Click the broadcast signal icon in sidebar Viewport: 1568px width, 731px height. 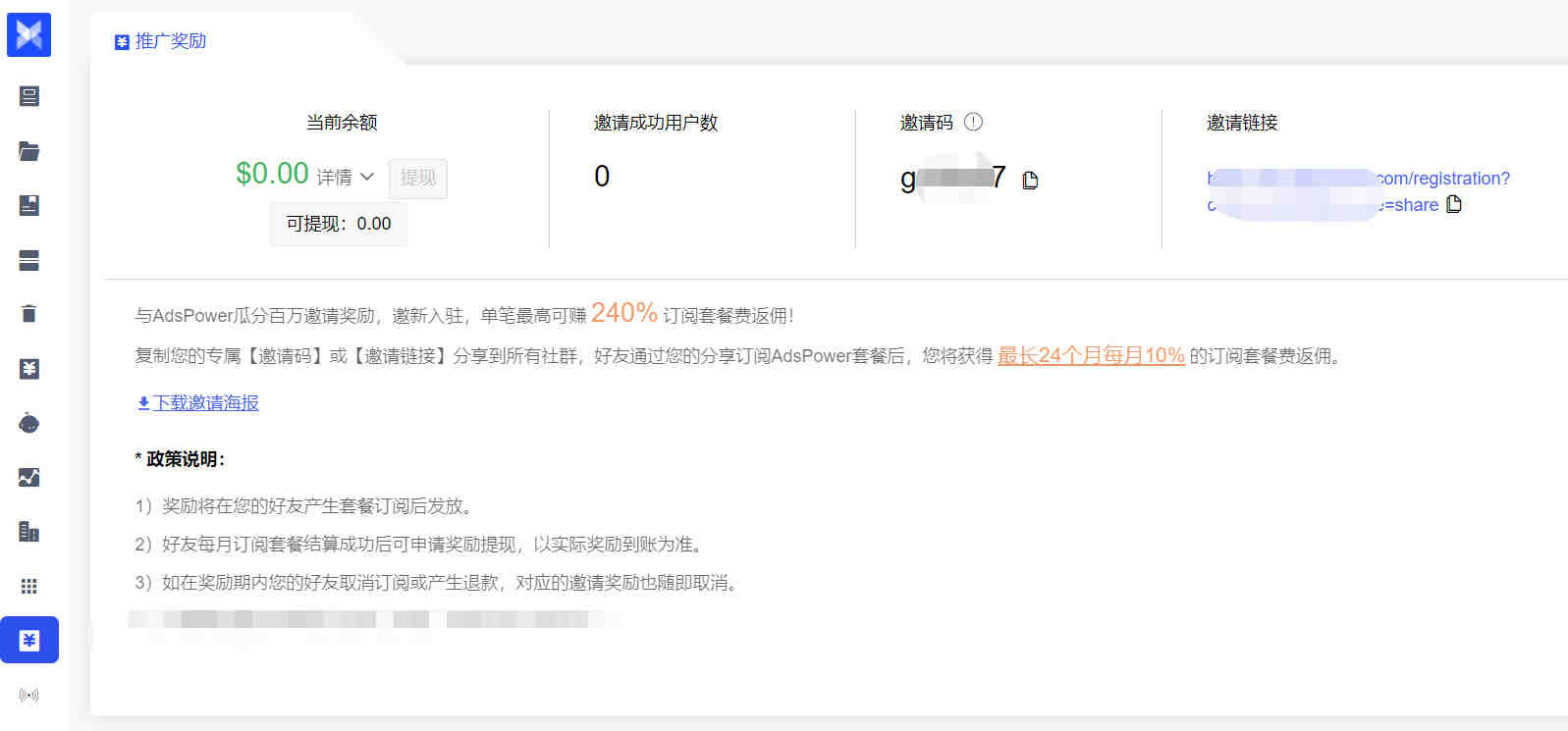pyautogui.click(x=29, y=695)
